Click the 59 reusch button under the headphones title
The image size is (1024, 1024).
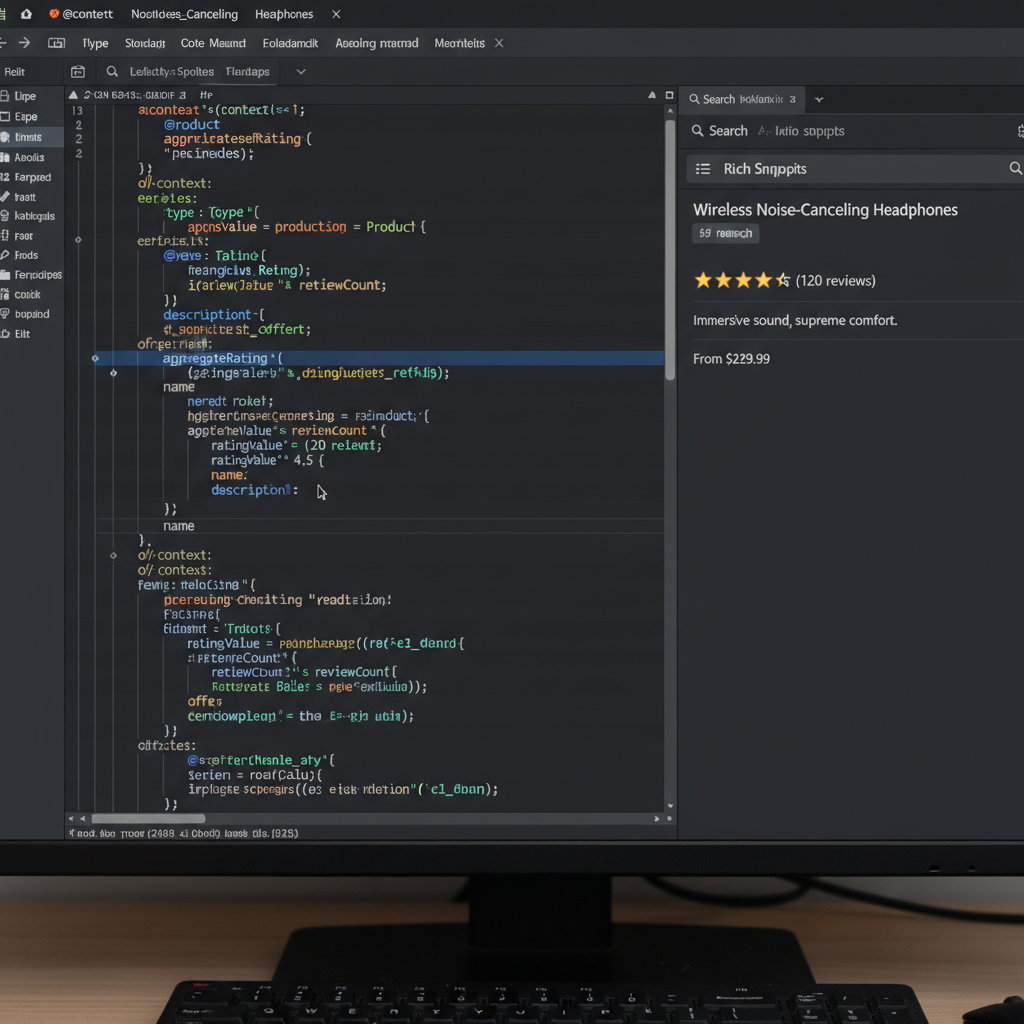point(725,232)
